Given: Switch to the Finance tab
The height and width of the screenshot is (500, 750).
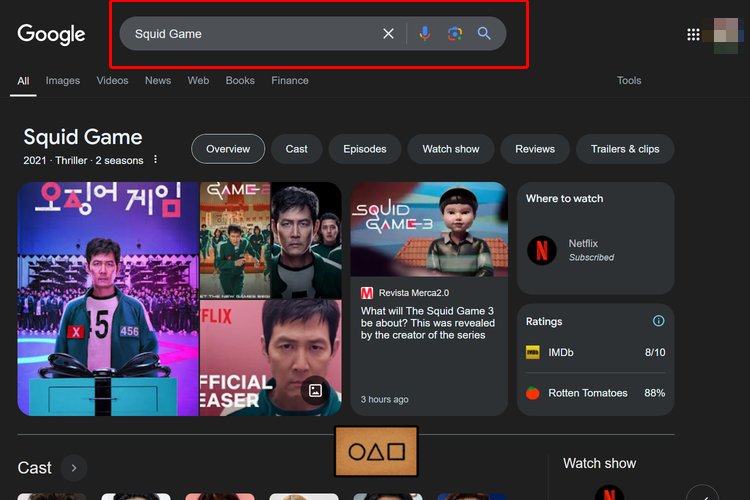Looking at the screenshot, I should coord(290,81).
